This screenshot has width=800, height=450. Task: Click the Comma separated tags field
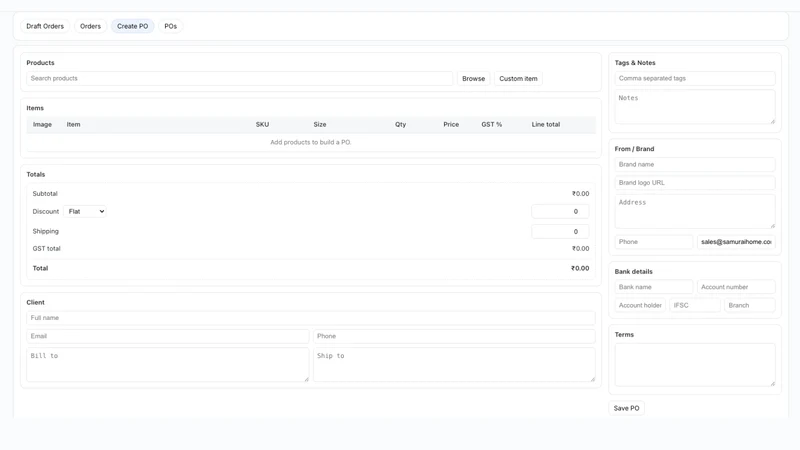[x=695, y=79]
